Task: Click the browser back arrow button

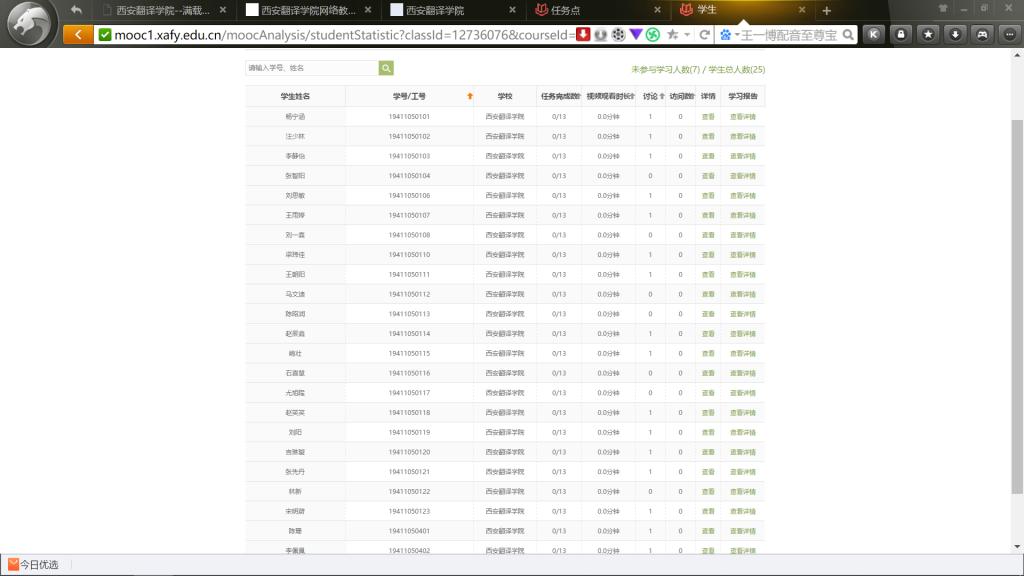Action: click(x=78, y=35)
